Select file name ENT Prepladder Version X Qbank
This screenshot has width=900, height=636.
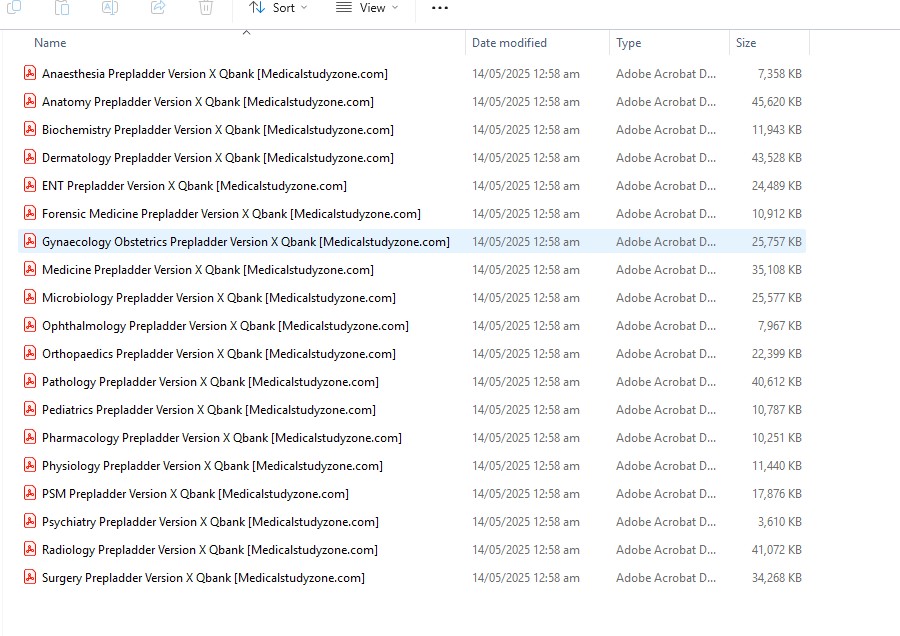click(195, 186)
